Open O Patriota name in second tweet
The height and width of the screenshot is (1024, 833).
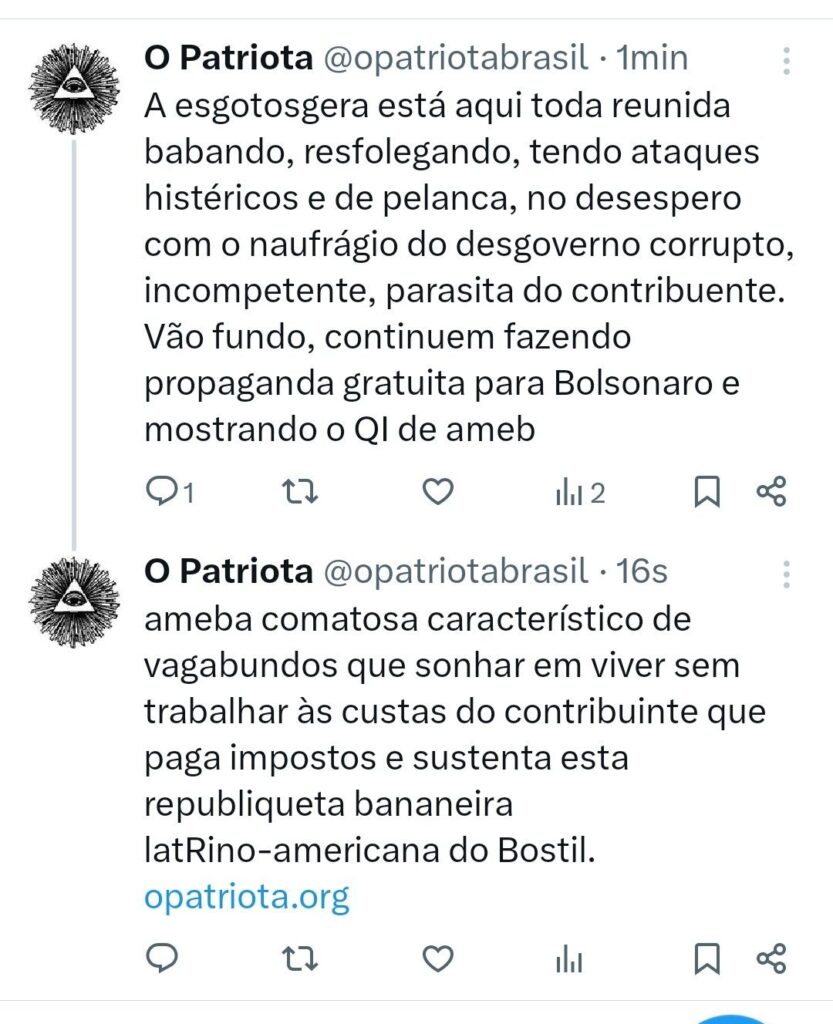pyautogui.click(x=228, y=571)
